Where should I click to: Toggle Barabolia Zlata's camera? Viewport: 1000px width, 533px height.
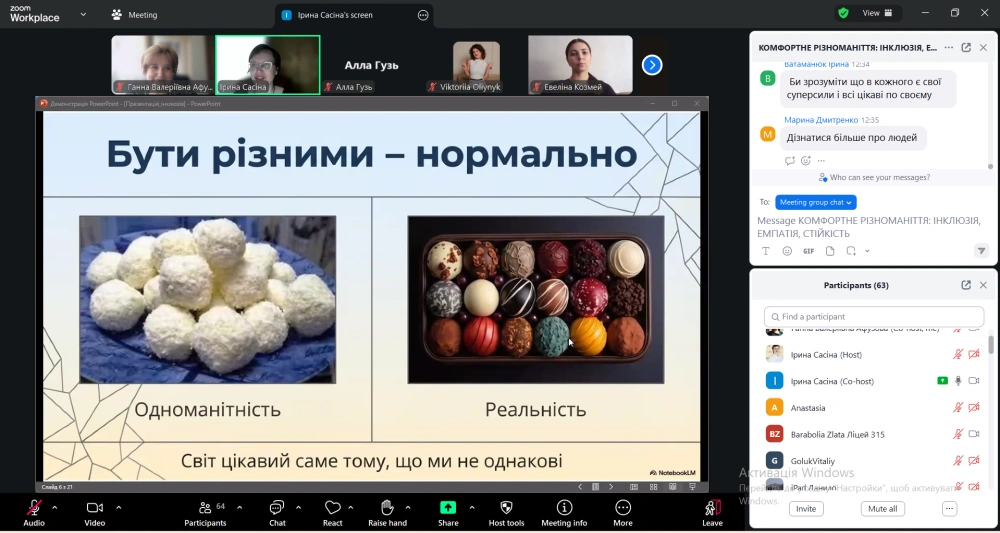click(x=974, y=434)
